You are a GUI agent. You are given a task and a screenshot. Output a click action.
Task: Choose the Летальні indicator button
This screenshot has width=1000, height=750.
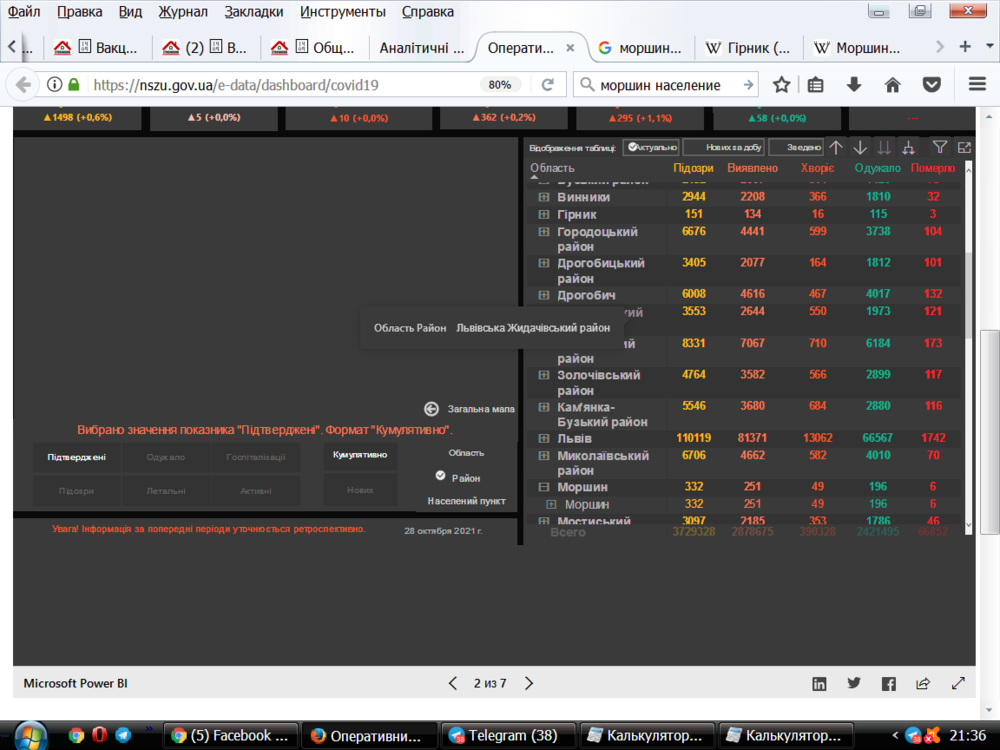click(166, 490)
